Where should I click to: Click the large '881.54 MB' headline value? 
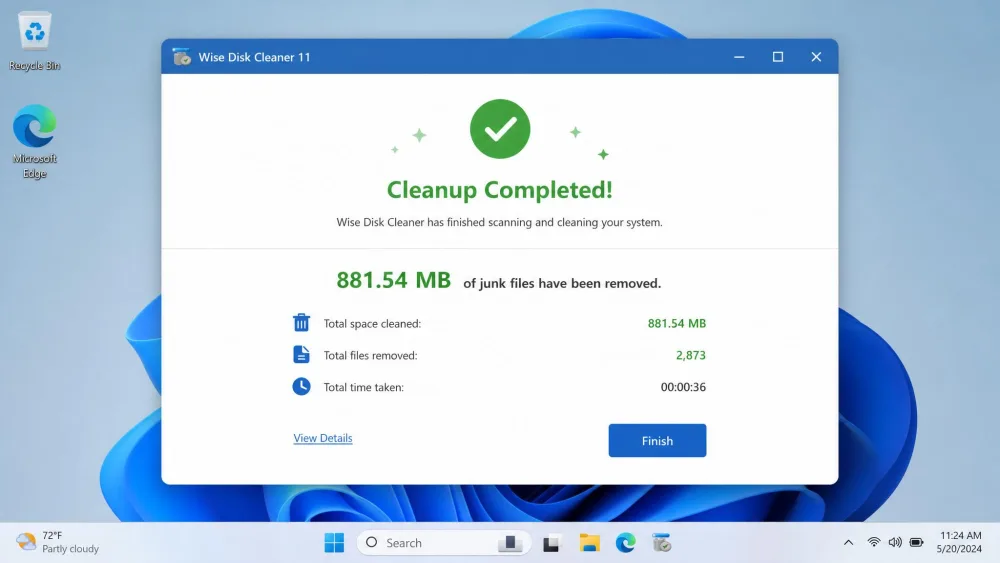pyautogui.click(x=393, y=280)
